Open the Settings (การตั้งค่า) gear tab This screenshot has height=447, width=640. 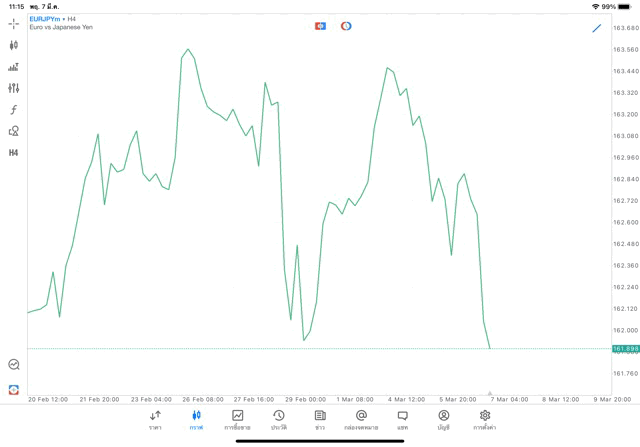(x=485, y=419)
